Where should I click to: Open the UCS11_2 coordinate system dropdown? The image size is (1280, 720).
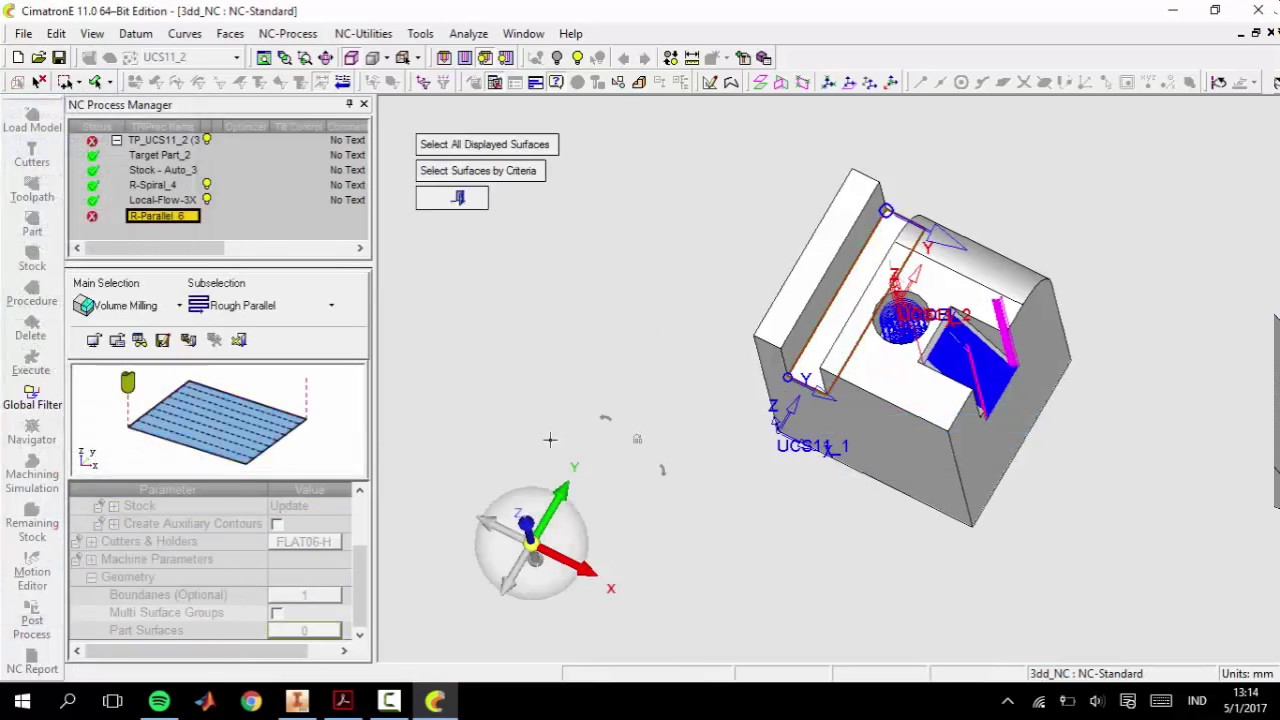click(237, 58)
